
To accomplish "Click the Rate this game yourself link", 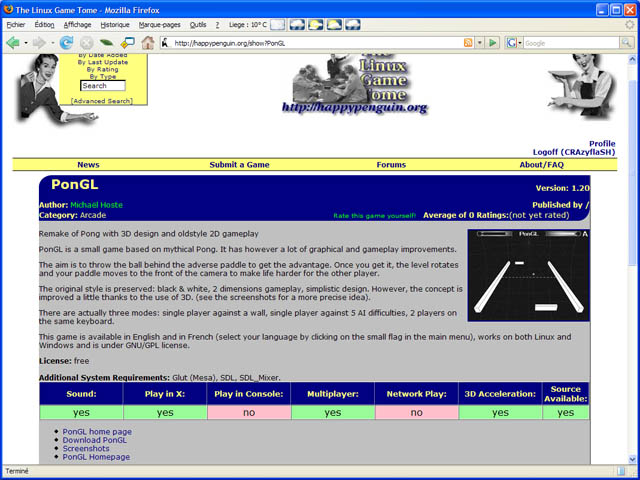I will [x=373, y=215].
